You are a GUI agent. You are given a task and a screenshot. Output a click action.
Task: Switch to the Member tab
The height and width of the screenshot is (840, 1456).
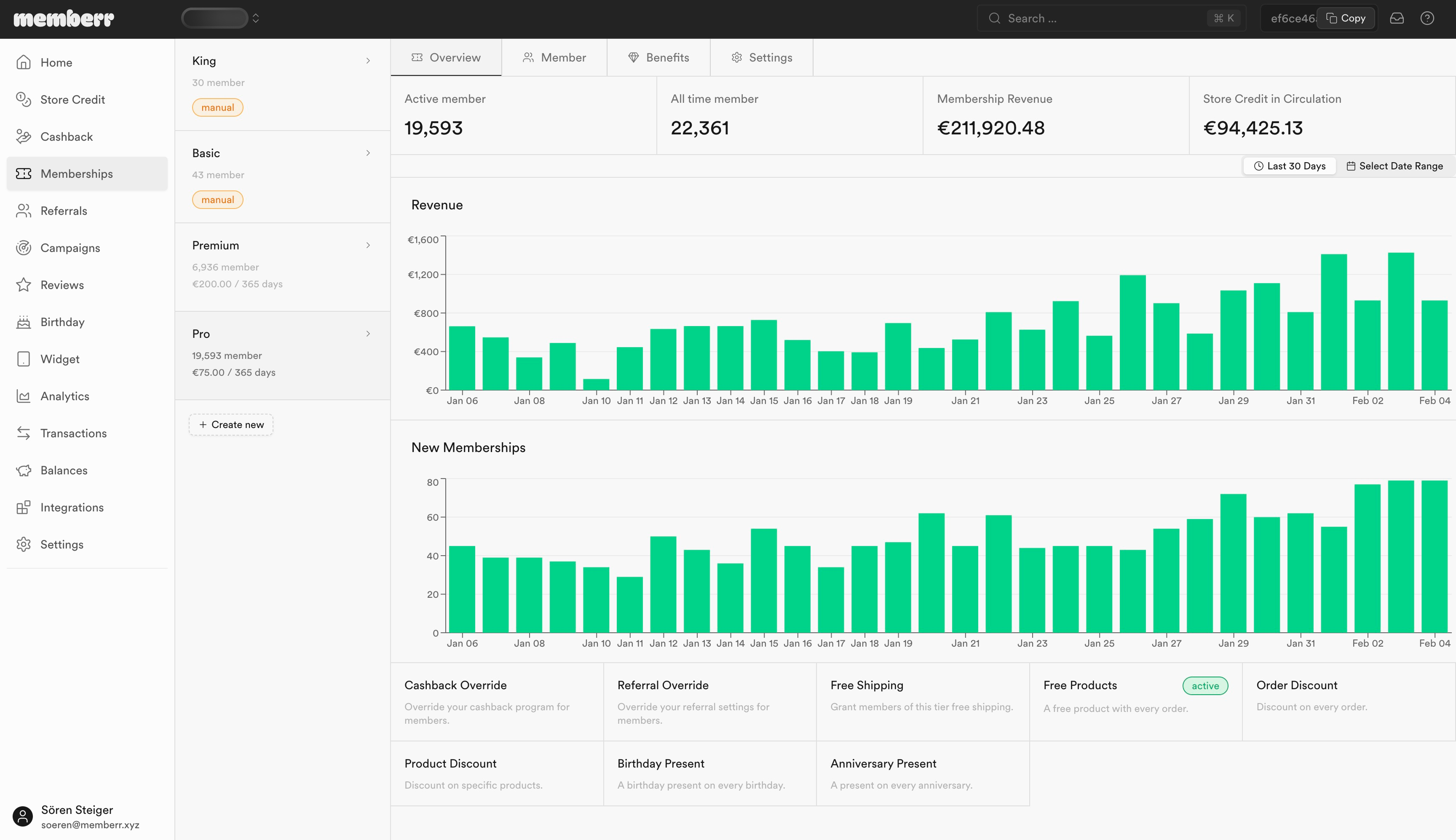(x=554, y=58)
